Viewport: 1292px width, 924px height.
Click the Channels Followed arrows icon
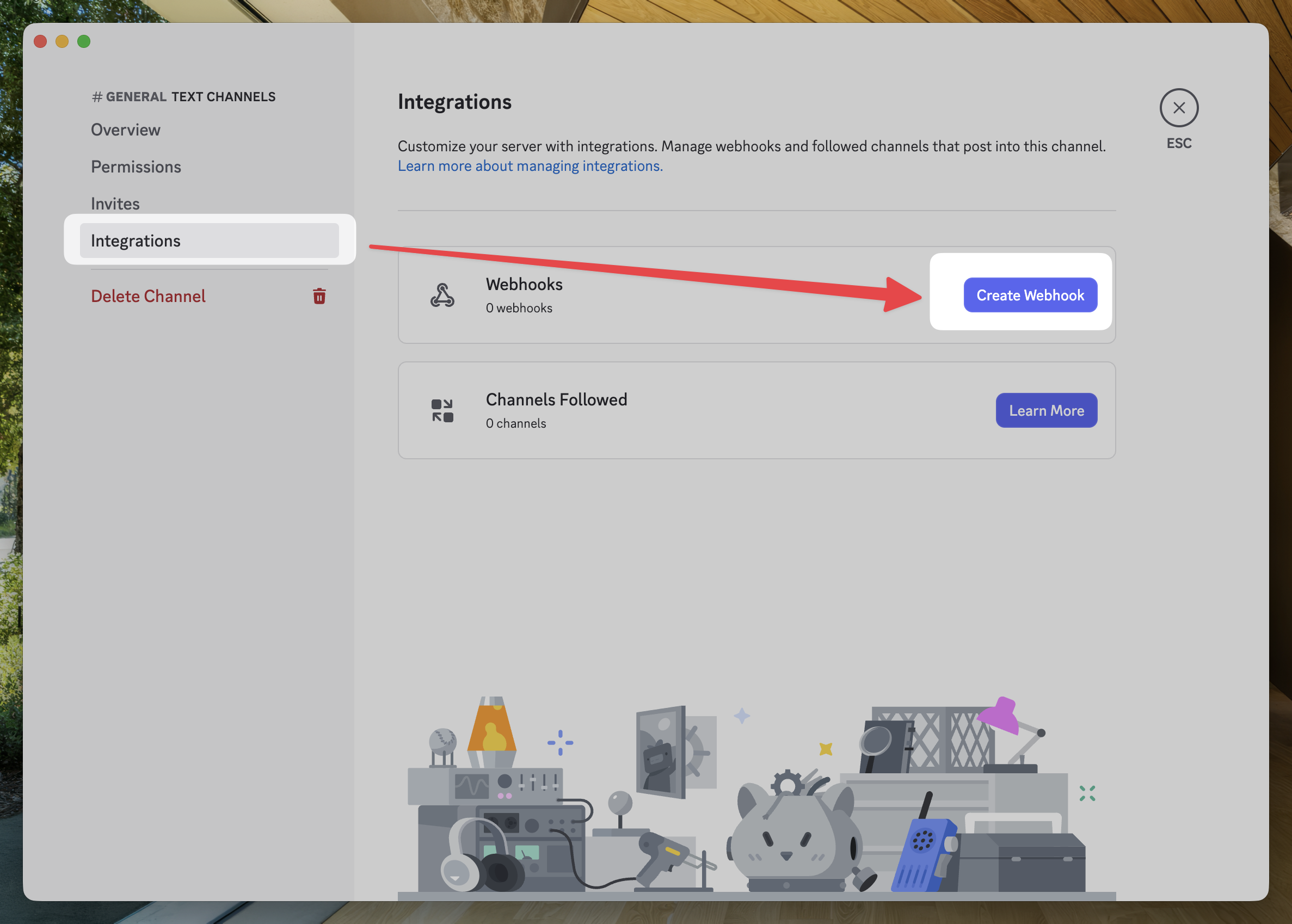click(x=442, y=410)
